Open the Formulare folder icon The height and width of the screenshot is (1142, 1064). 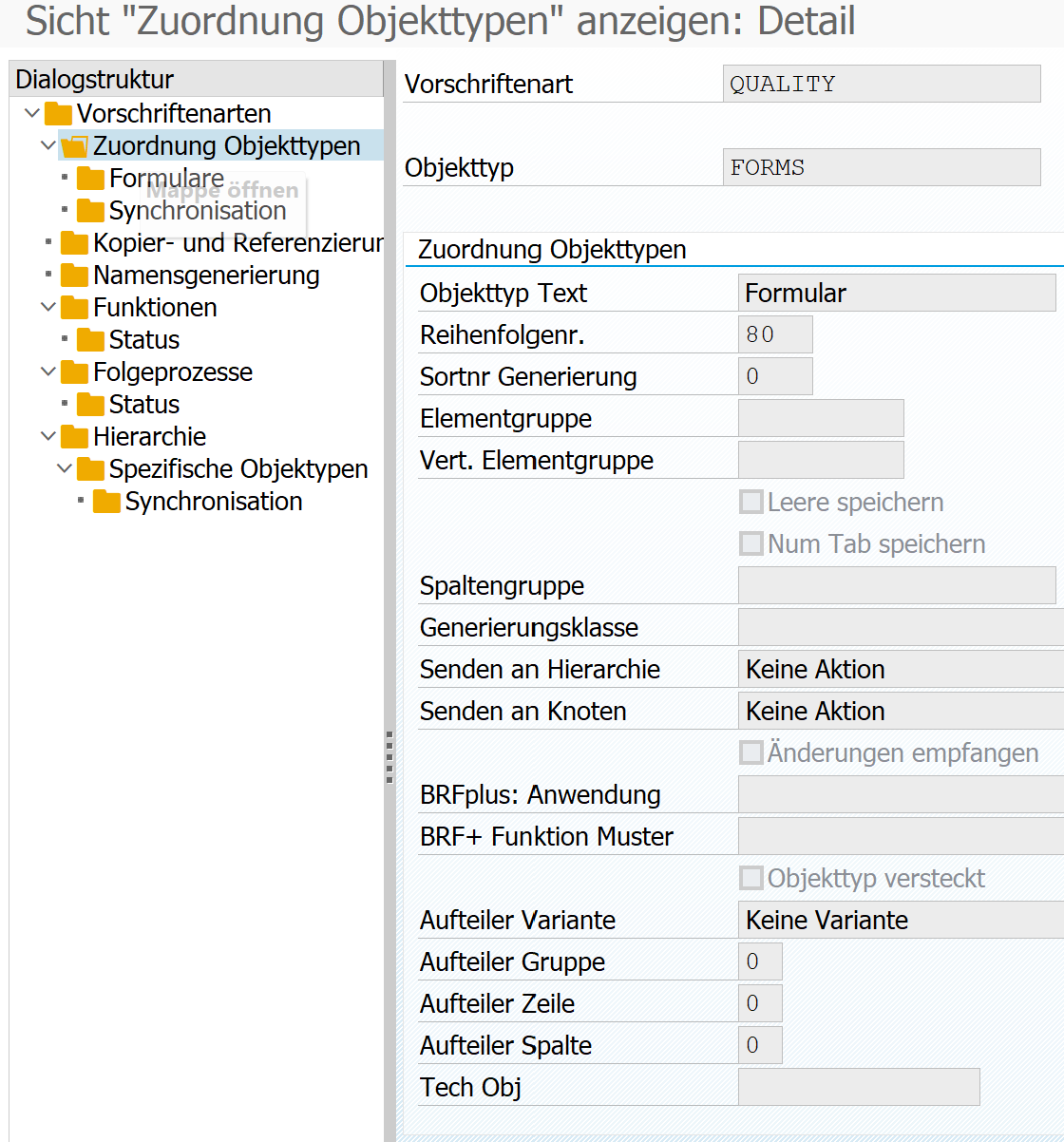coord(90,179)
